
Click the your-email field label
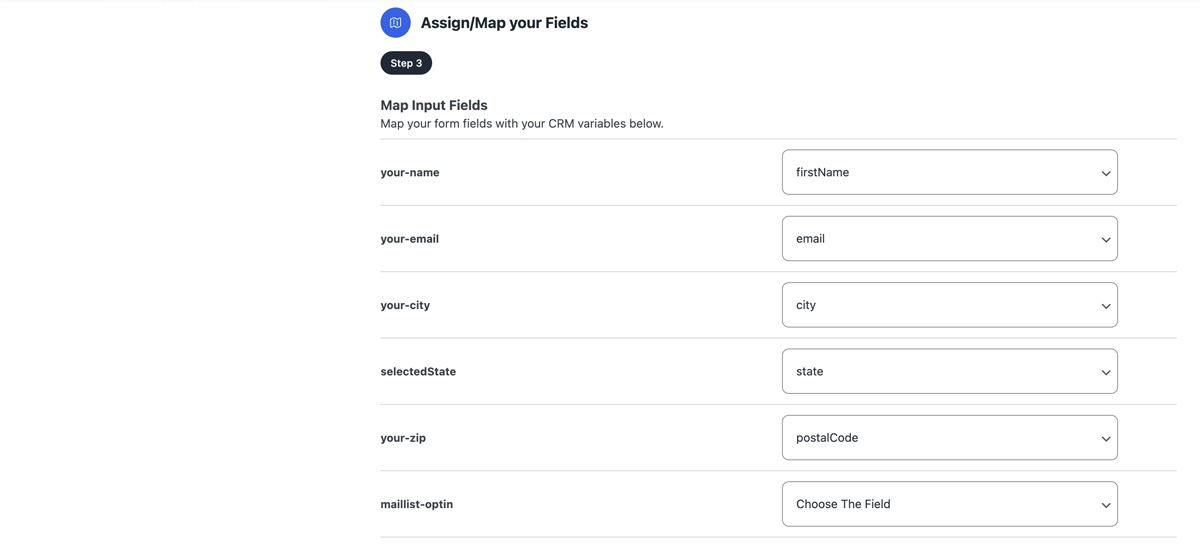point(409,239)
